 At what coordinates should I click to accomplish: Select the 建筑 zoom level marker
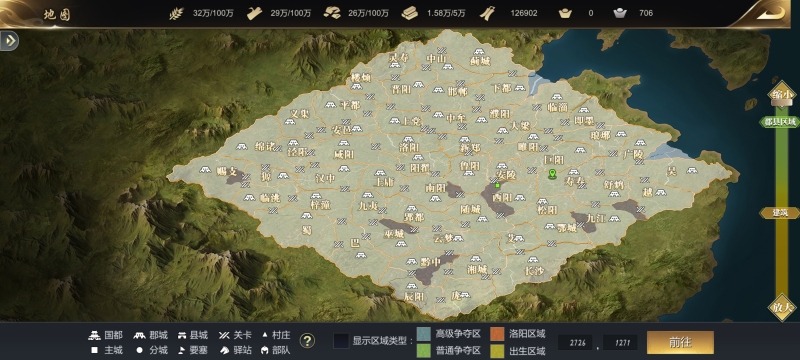(780, 213)
